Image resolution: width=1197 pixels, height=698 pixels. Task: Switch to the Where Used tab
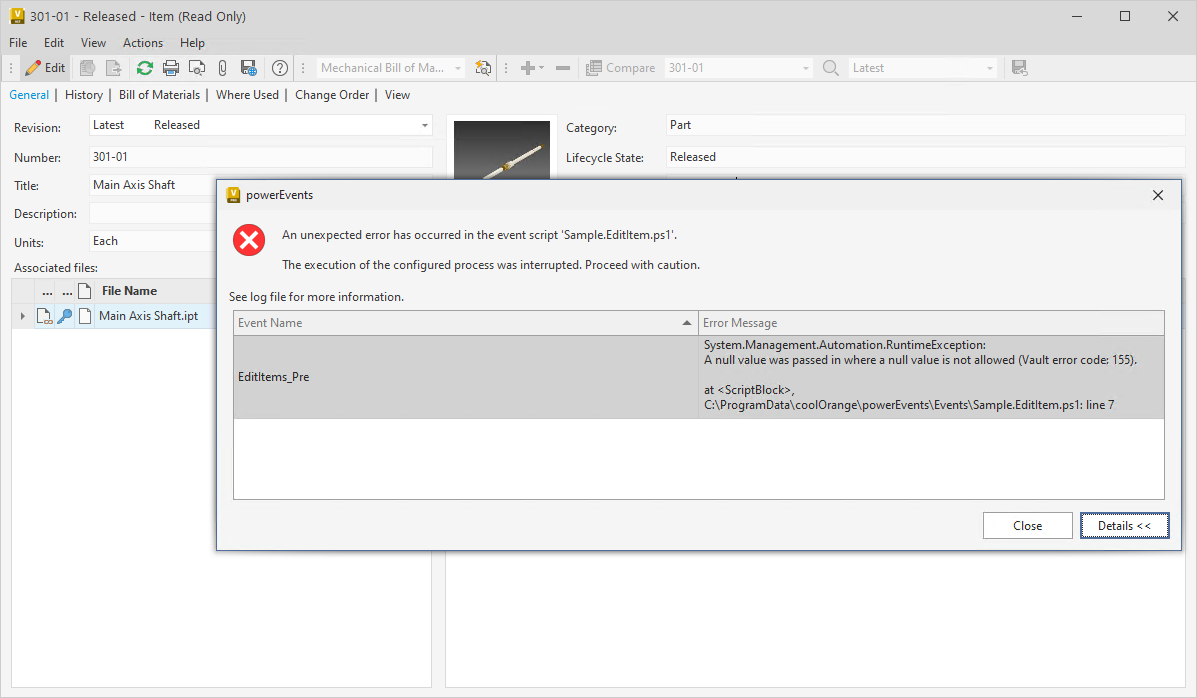(247, 95)
